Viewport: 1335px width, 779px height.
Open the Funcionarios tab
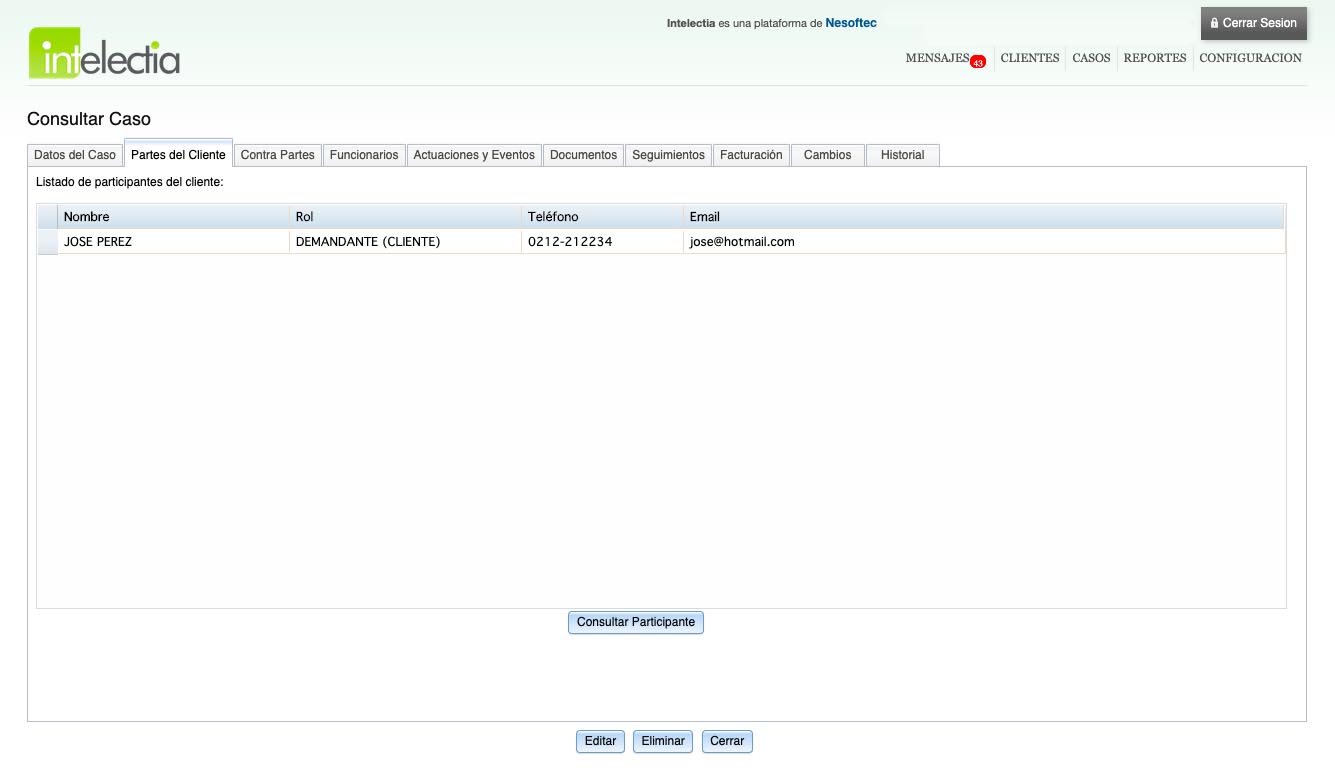click(x=364, y=155)
